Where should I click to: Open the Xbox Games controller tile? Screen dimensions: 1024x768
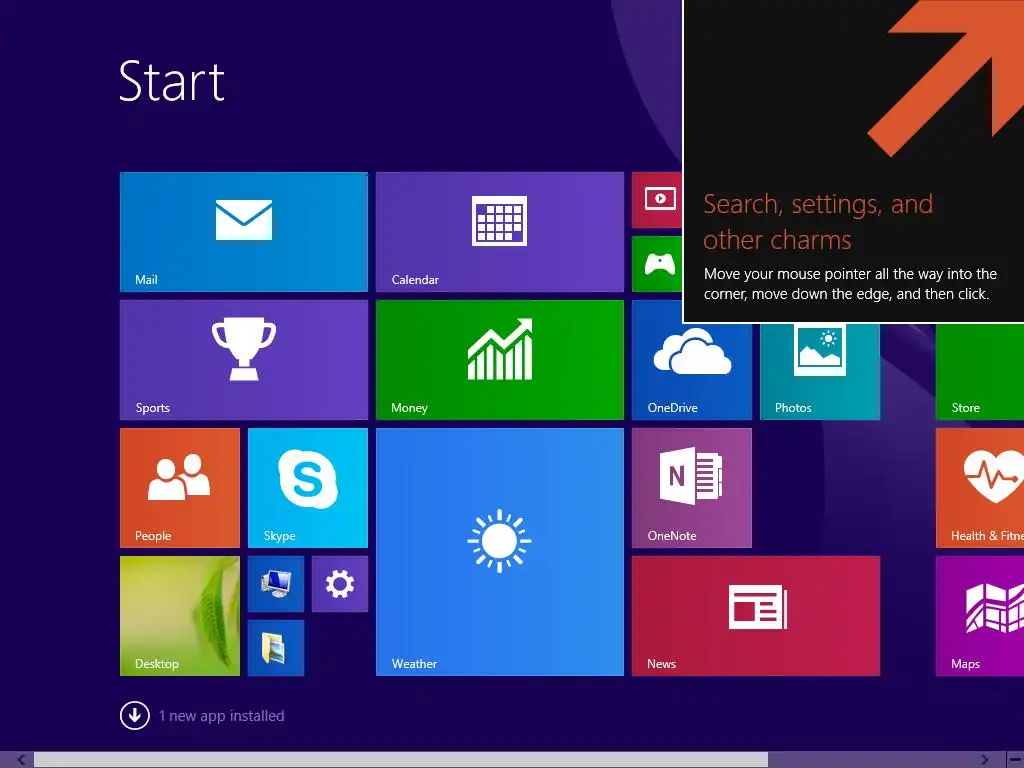(657, 264)
